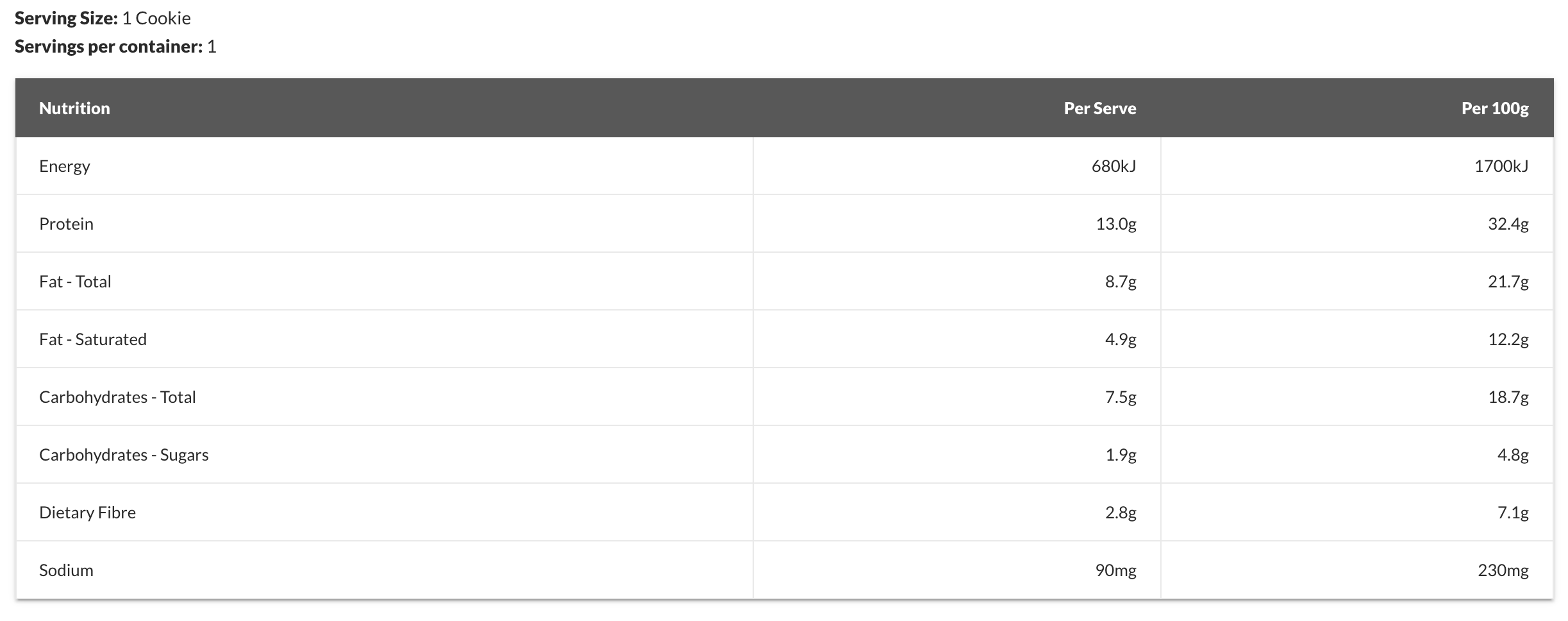Click the 90mg sodium per serve value
Image resolution: width=1568 pixels, height=621 pixels.
click(x=1116, y=570)
